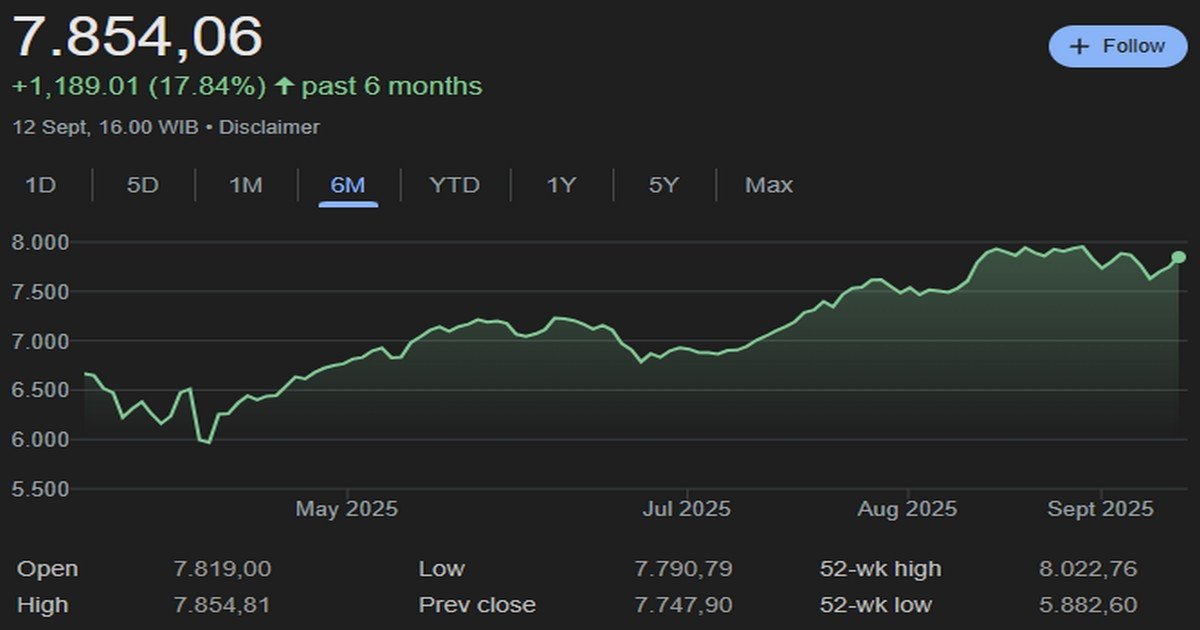Click the Follow button
Image resolution: width=1200 pixels, height=630 pixels.
(1117, 47)
